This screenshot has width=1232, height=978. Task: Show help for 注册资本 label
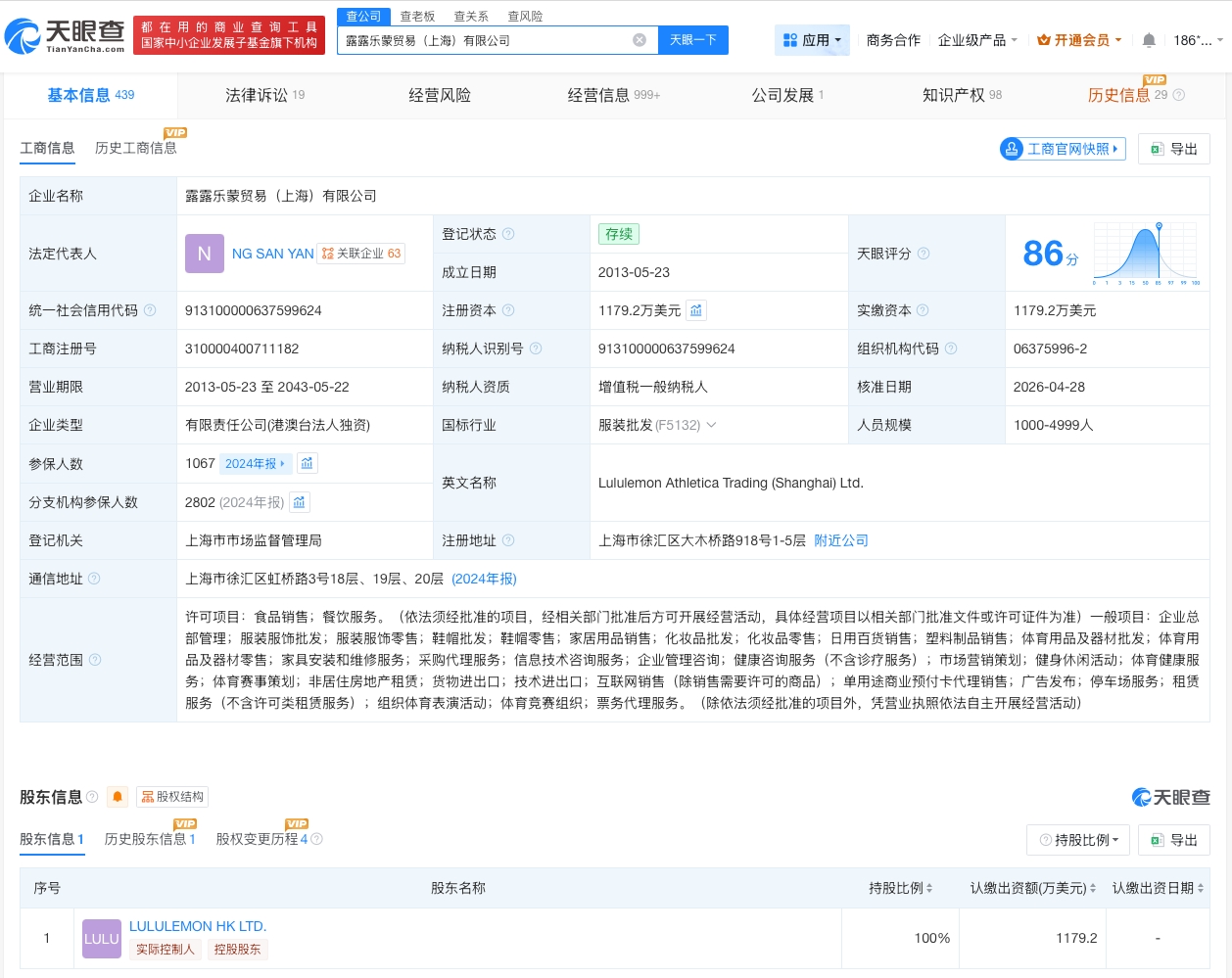click(x=508, y=310)
